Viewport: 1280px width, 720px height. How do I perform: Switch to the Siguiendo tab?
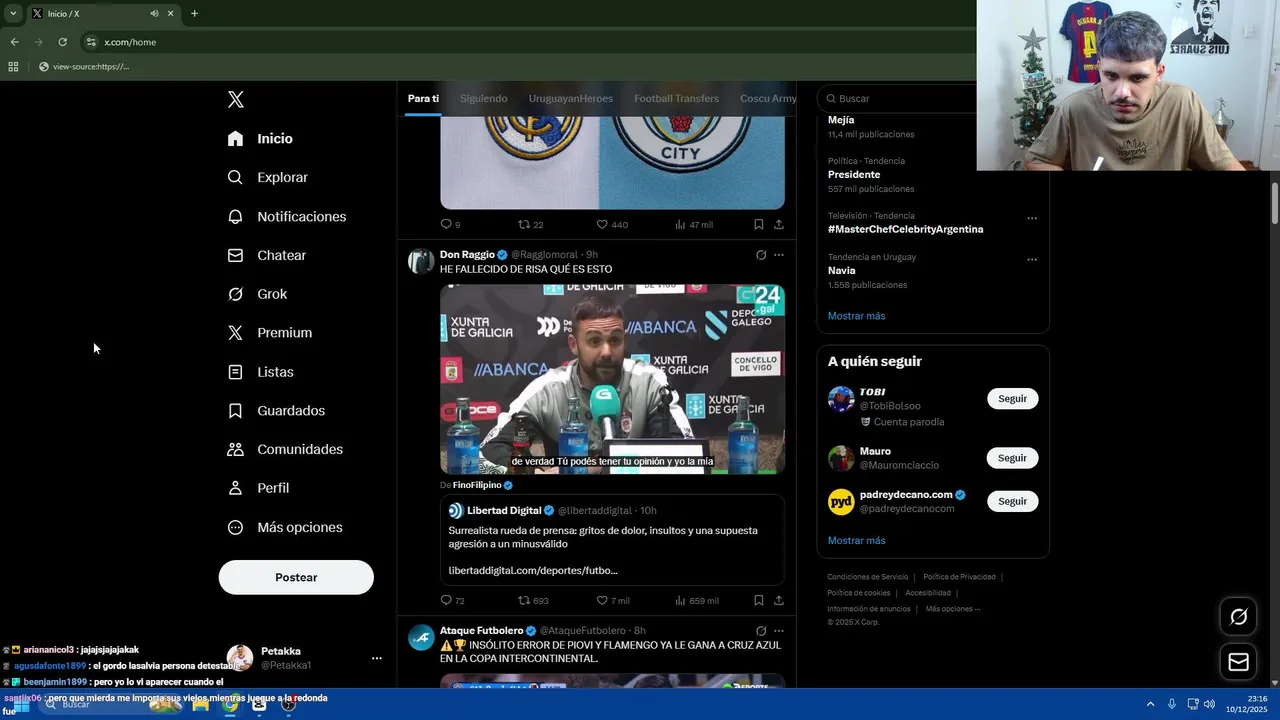(x=484, y=98)
